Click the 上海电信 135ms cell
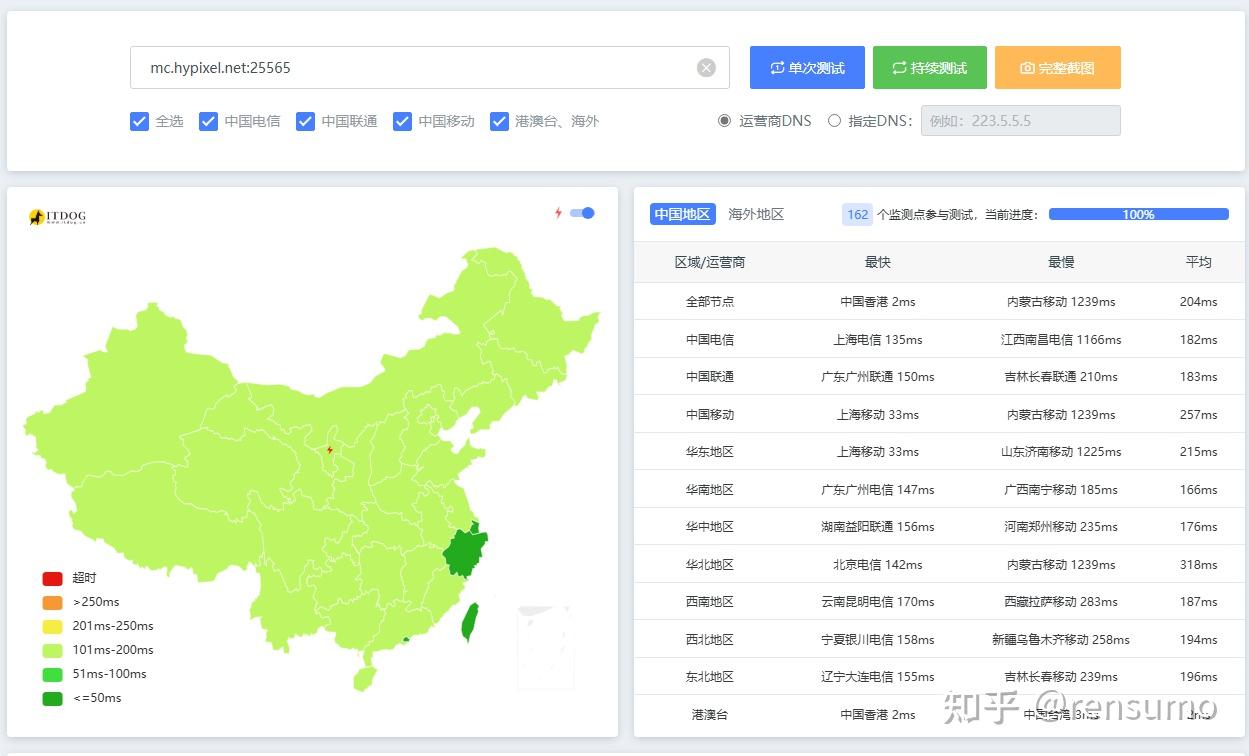Screen dimensions: 1249x756 point(878,340)
